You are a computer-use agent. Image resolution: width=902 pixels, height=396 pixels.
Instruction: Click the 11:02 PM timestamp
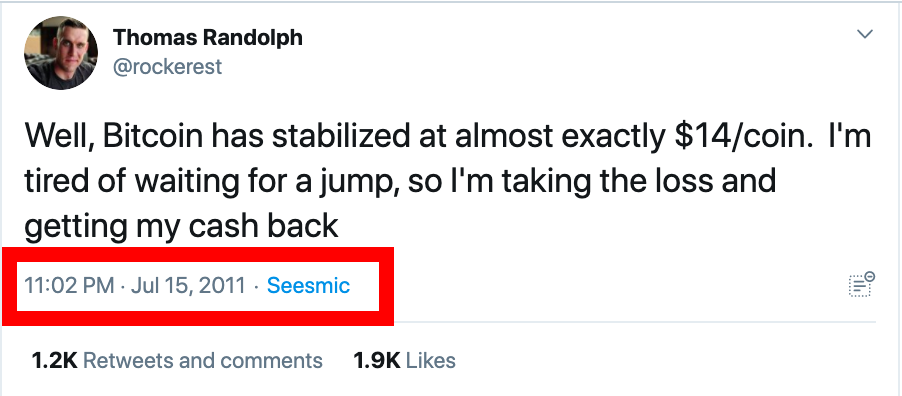pyautogui.click(x=69, y=285)
